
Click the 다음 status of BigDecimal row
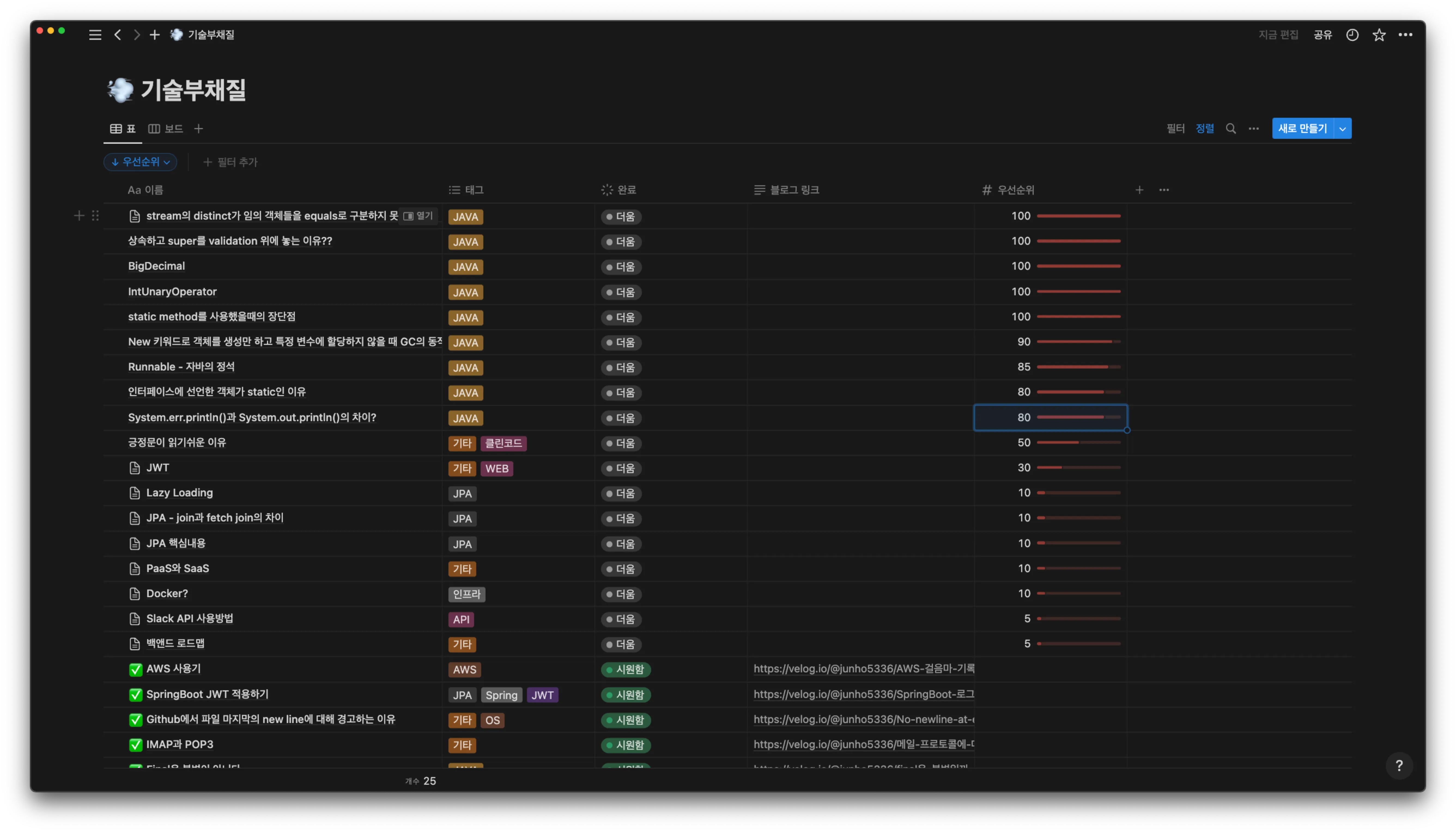tap(621, 267)
